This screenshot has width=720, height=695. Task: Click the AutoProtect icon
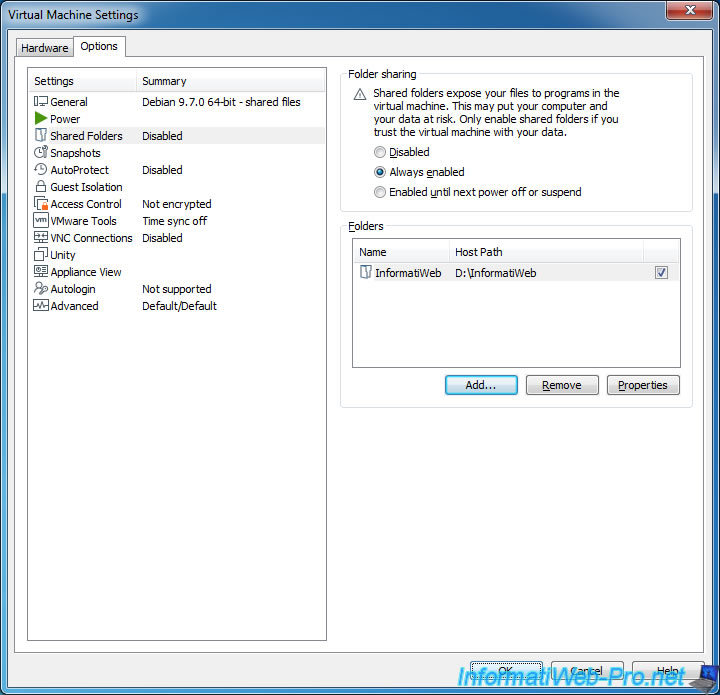click(x=40, y=169)
